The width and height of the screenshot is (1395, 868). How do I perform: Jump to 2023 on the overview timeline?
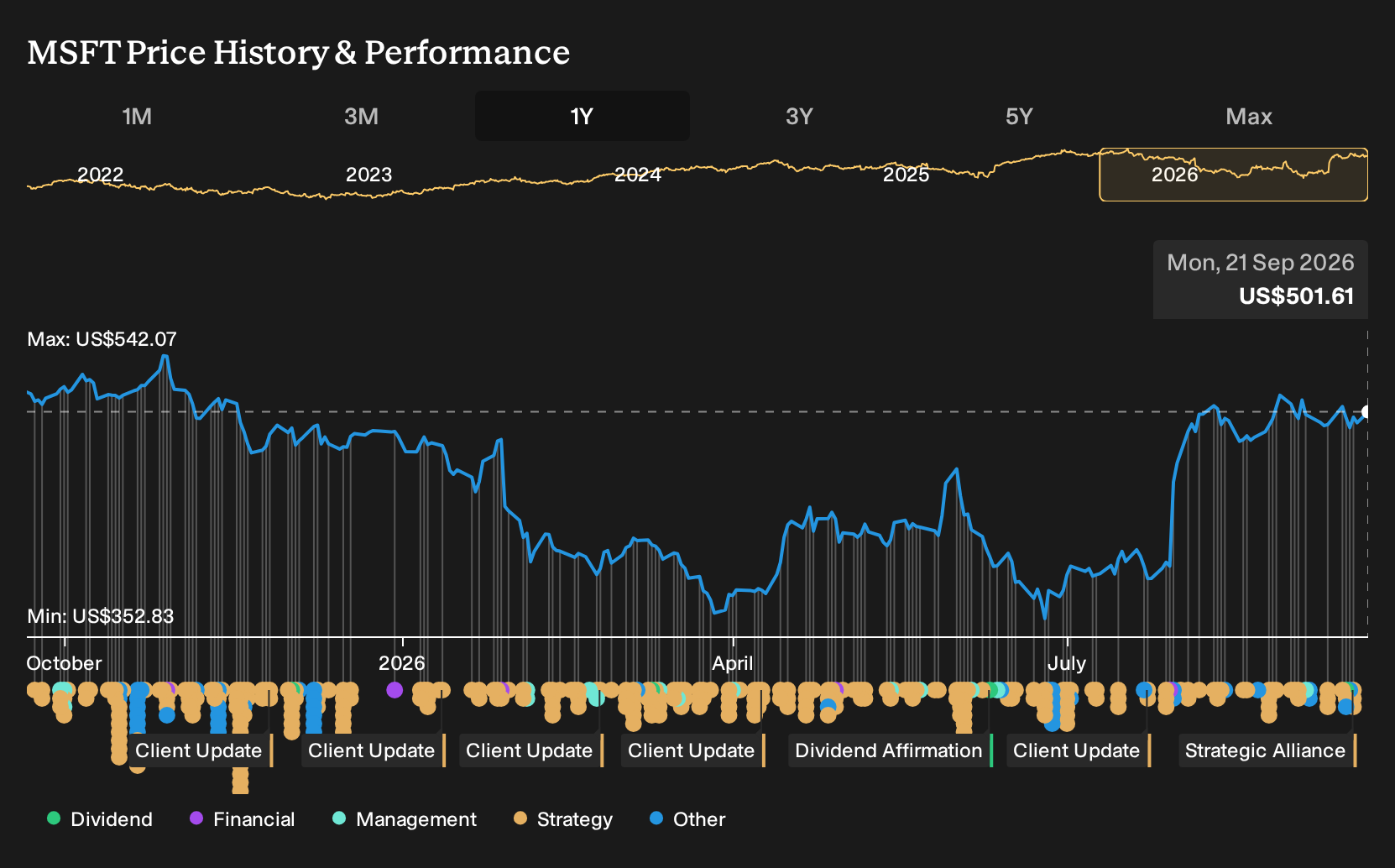369,175
